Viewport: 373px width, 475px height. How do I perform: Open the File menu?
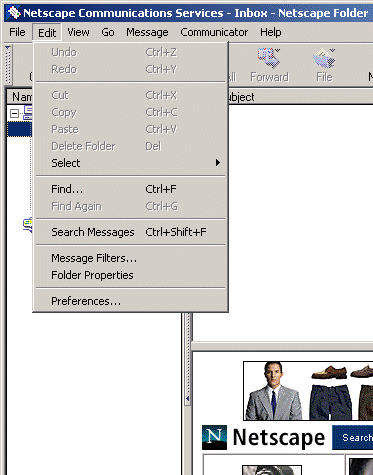[x=17, y=32]
